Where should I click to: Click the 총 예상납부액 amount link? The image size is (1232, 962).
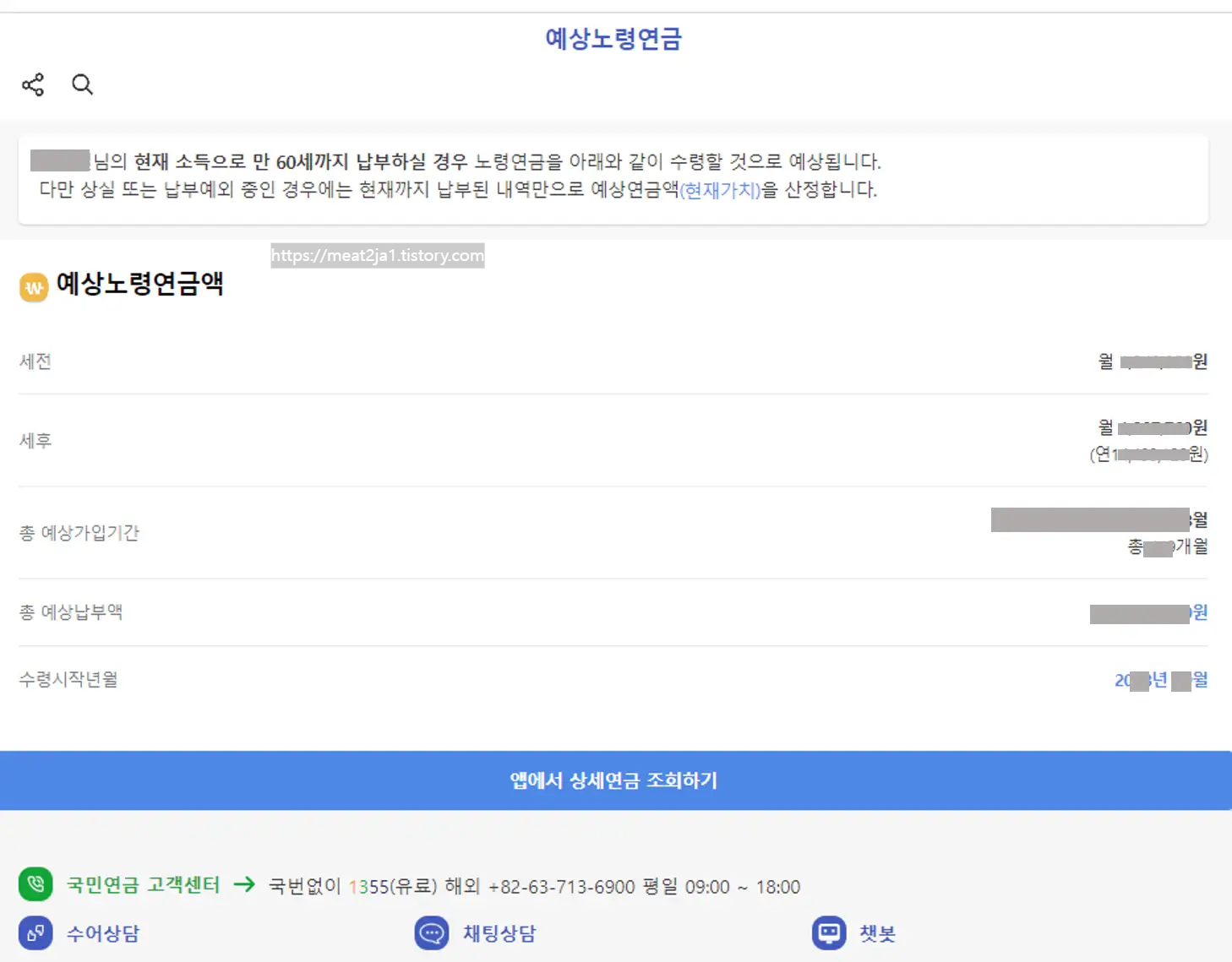coord(1149,611)
